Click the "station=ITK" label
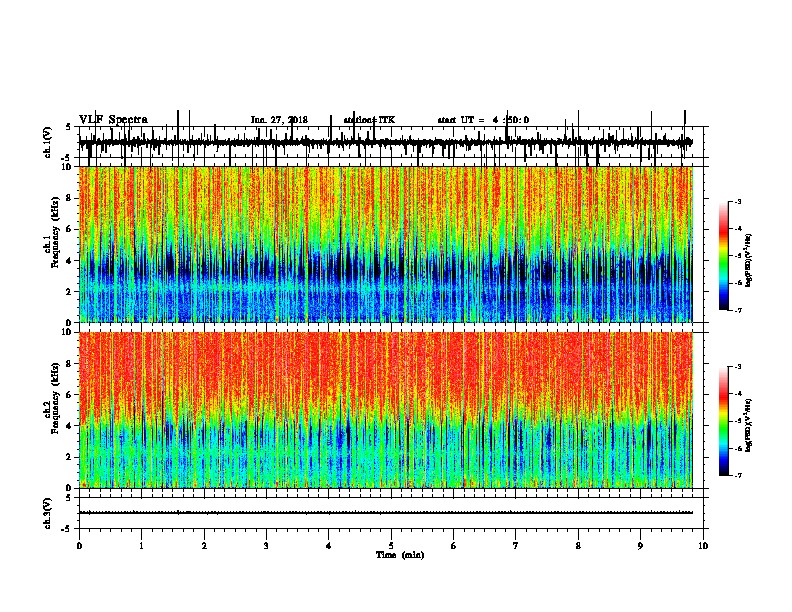The height and width of the screenshot is (612, 792). click(369, 120)
